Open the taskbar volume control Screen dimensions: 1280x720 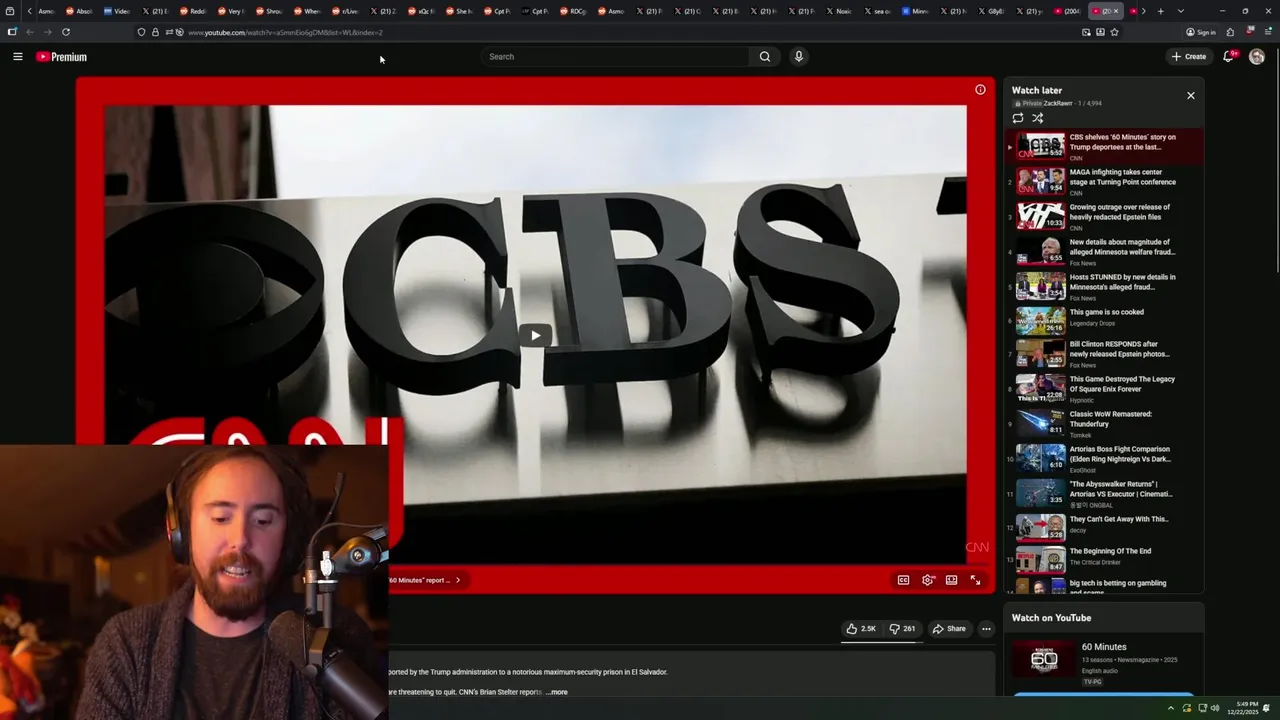click(1215, 708)
